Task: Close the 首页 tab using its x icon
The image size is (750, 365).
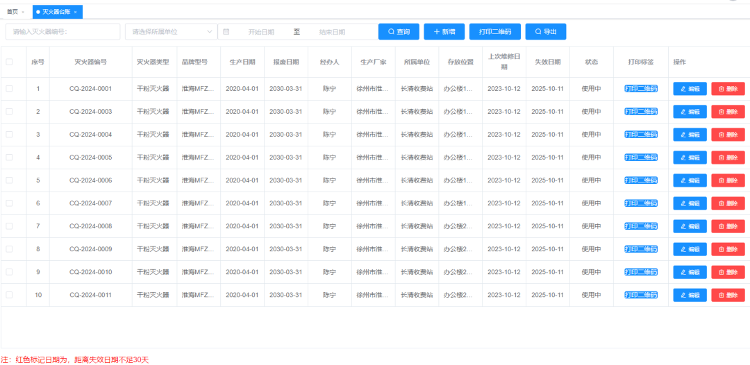Action: [x=23, y=11]
